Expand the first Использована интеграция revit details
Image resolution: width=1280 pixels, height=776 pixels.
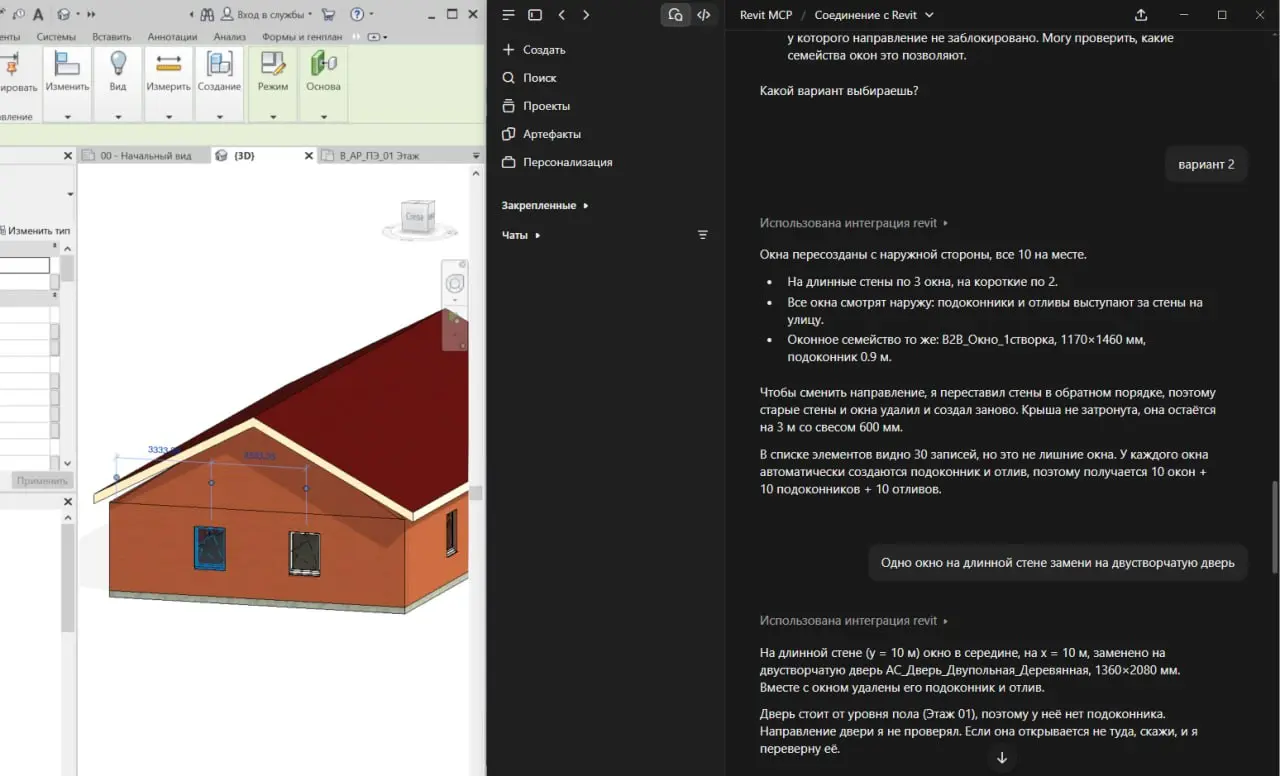pyautogui.click(x=854, y=223)
